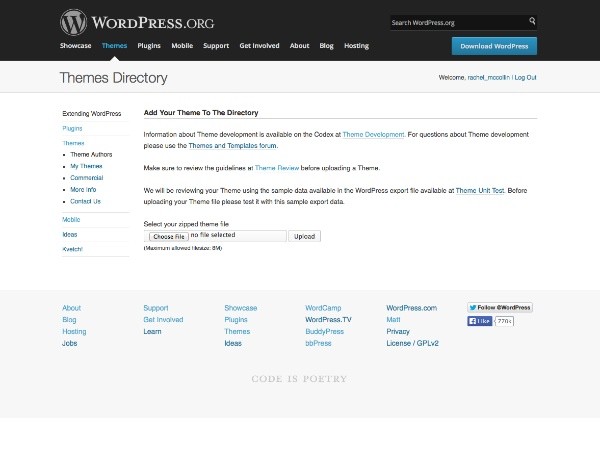Open BuddyPress in the footer
This screenshot has width=600, height=467.
tap(324, 331)
